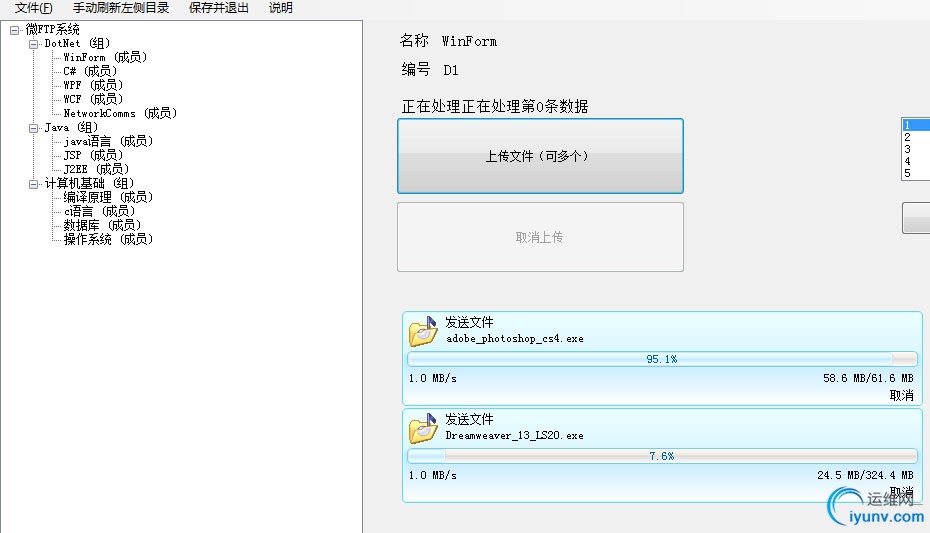
Task: Click the 95.1% progress bar
Action: click(662, 359)
